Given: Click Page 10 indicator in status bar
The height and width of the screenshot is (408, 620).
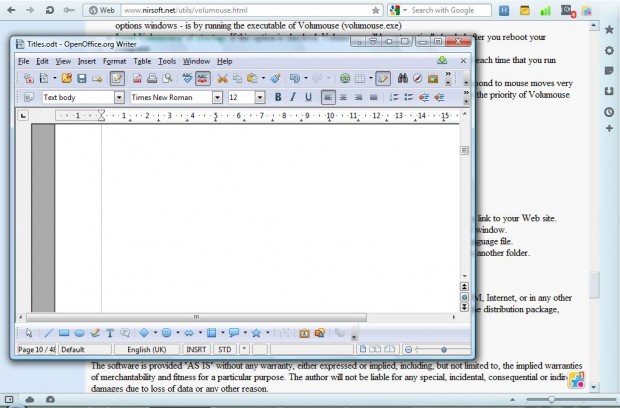Looking at the screenshot, I should (36, 349).
